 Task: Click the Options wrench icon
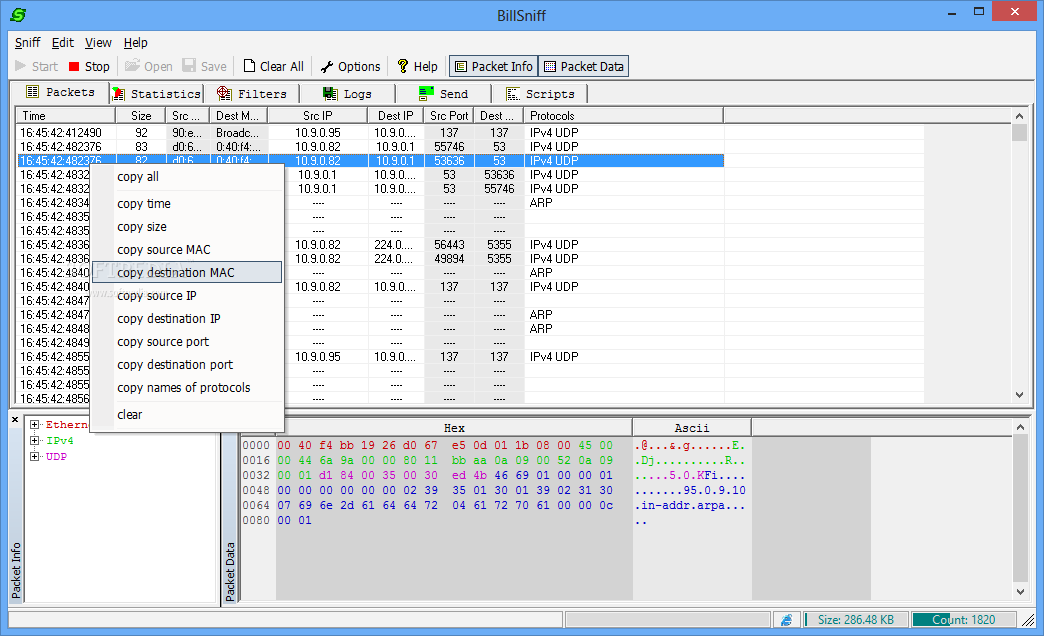tap(327, 67)
